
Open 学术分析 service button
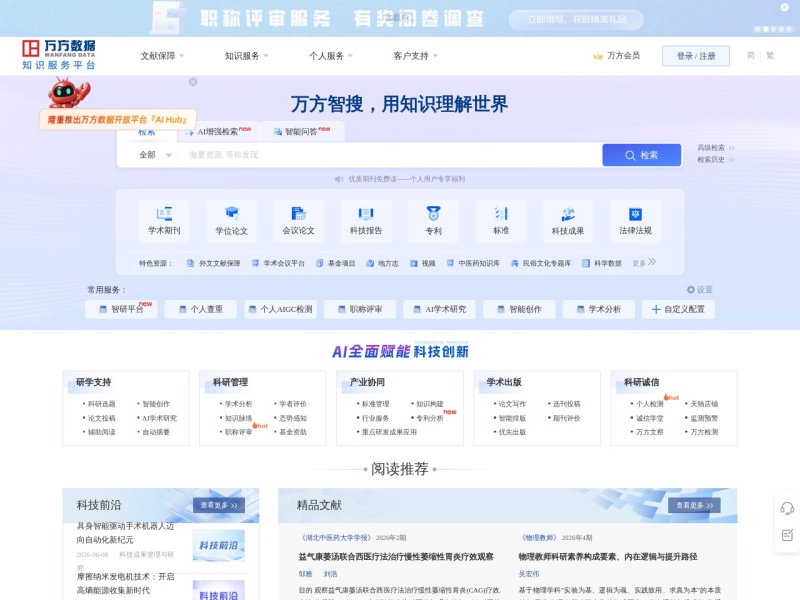598,309
